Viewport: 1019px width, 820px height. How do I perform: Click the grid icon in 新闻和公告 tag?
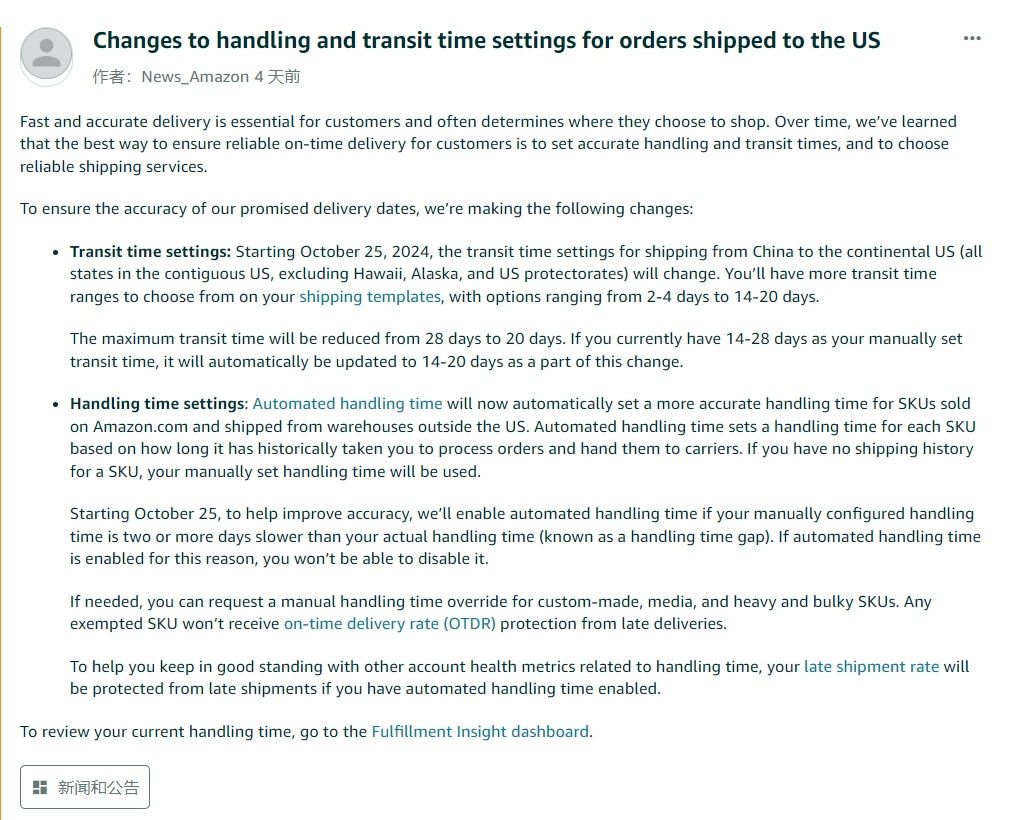coord(40,788)
